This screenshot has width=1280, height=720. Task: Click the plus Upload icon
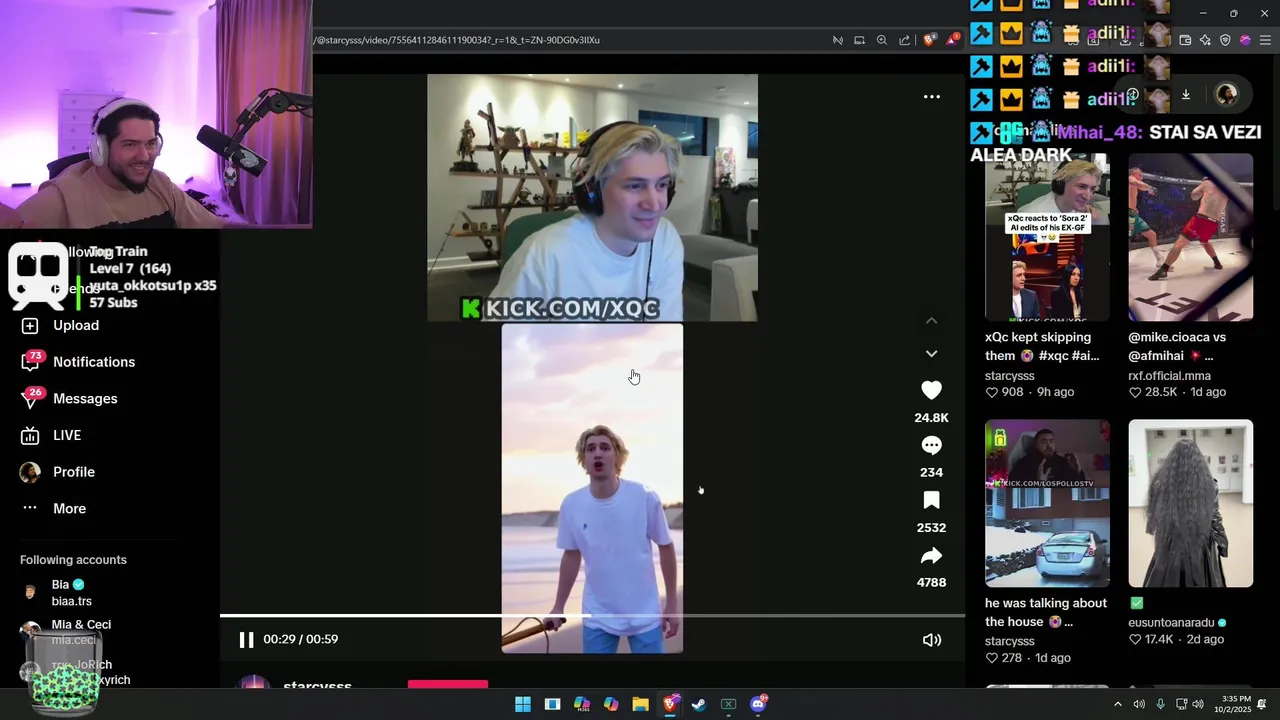30,326
